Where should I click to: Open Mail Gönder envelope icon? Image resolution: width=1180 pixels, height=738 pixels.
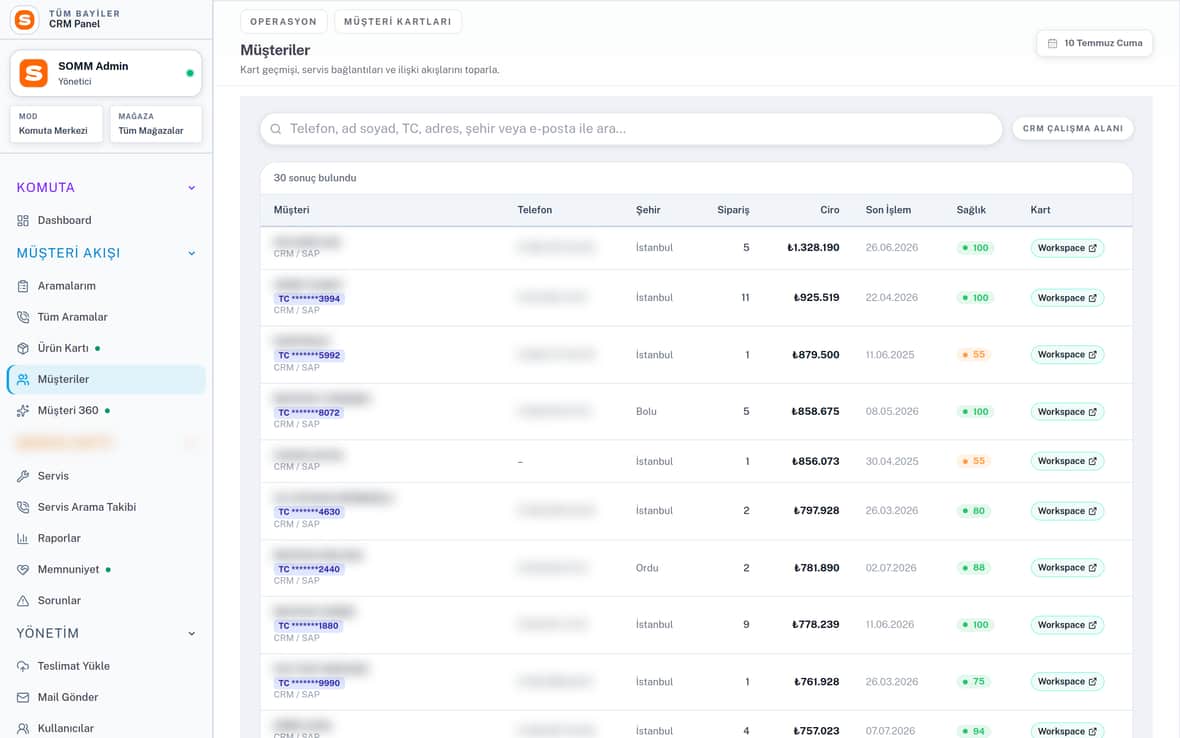[x=23, y=697]
